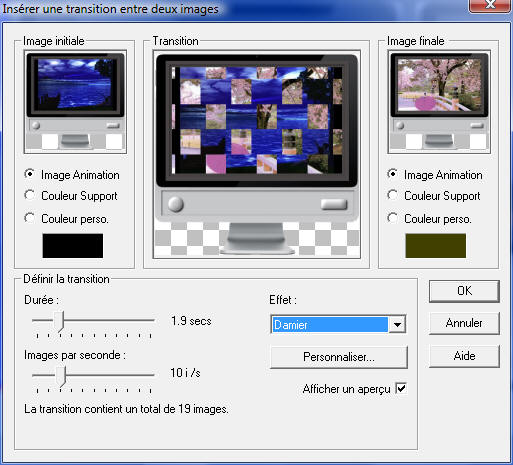Open the Aide help button
The image size is (513, 465).
[464, 356]
